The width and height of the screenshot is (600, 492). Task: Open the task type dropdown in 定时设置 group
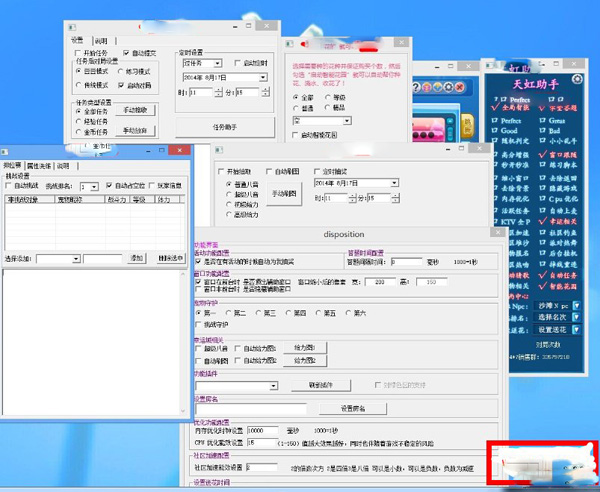point(218,63)
